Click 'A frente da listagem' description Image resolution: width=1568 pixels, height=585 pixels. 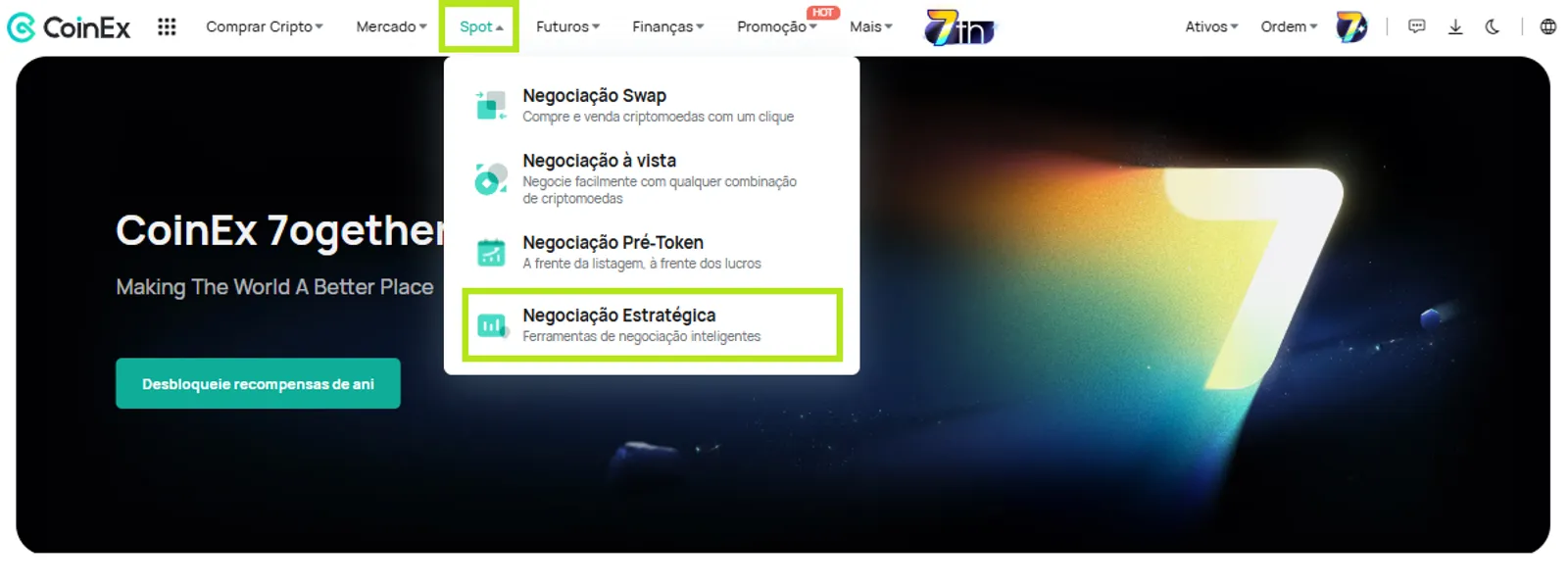coord(641,265)
